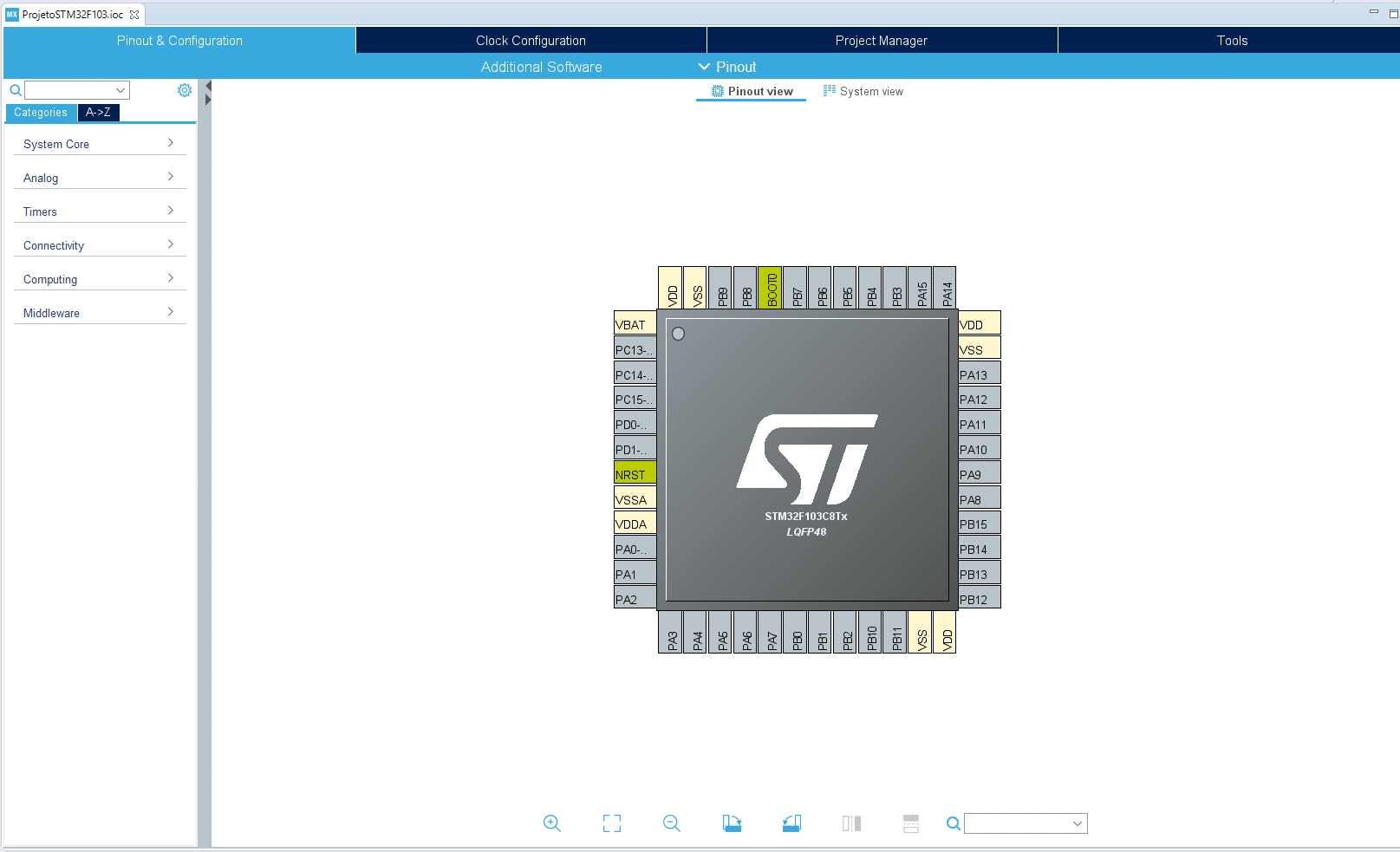Rotate the chip view counter-clockwise
This screenshot has width=1400, height=852.
[791, 823]
